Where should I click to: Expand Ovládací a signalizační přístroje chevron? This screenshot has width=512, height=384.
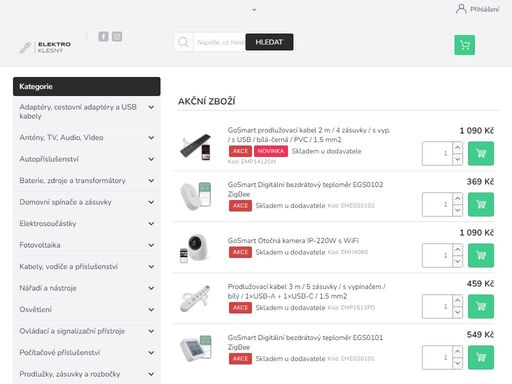point(151,331)
